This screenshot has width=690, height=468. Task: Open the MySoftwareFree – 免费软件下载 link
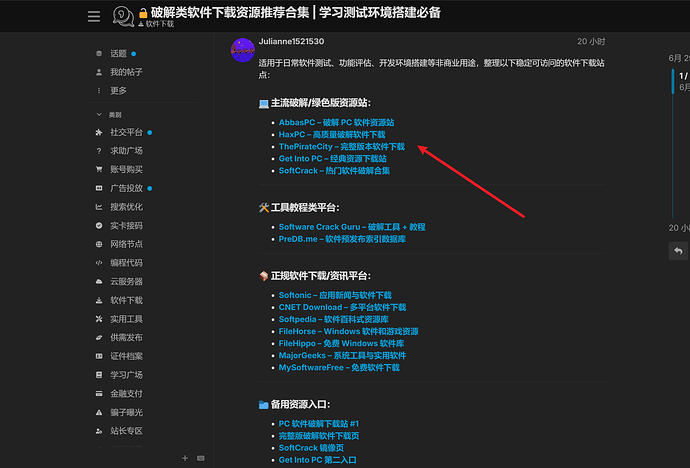coord(339,367)
